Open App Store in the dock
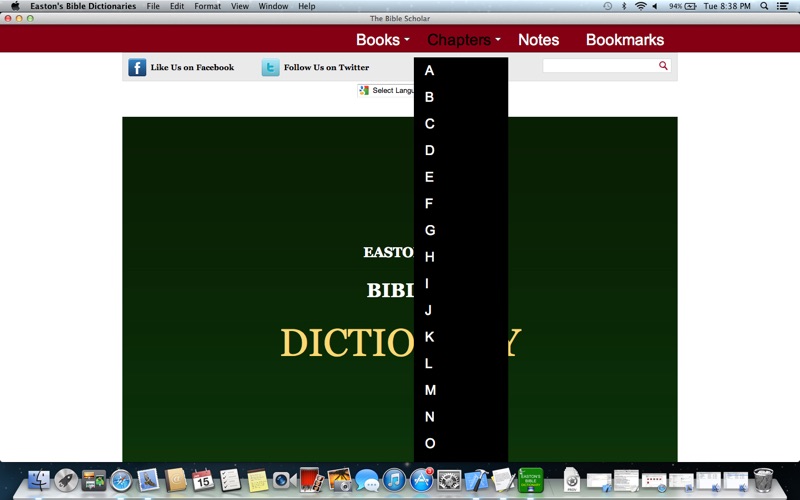 click(x=421, y=481)
